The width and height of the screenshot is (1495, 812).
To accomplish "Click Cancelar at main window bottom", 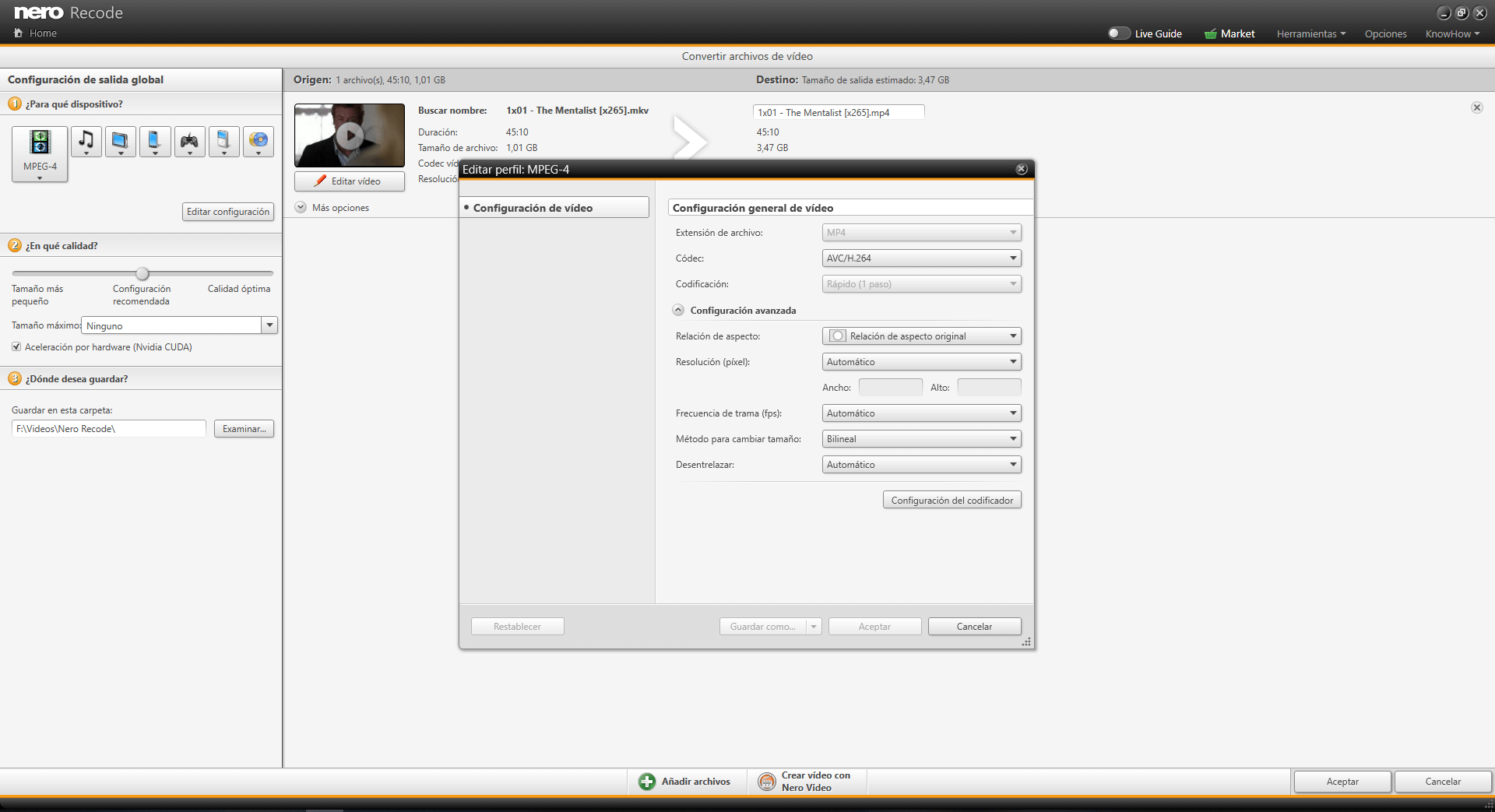I will coord(1443,782).
